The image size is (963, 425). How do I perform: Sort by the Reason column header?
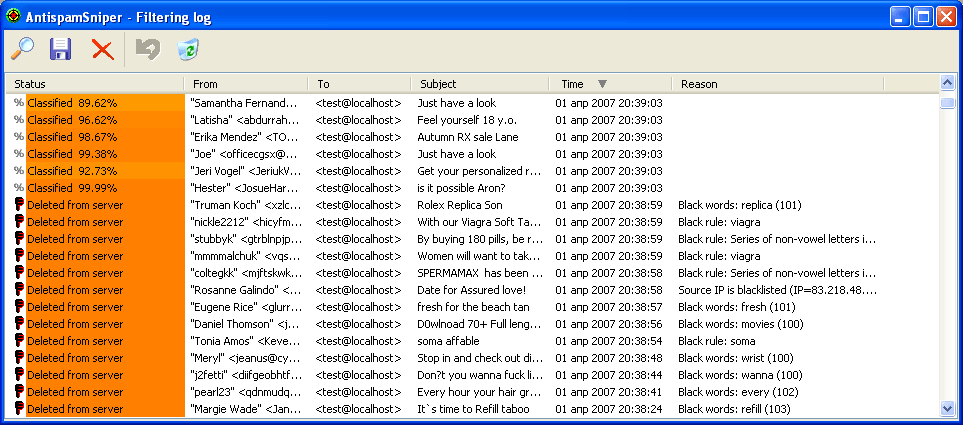(778, 84)
